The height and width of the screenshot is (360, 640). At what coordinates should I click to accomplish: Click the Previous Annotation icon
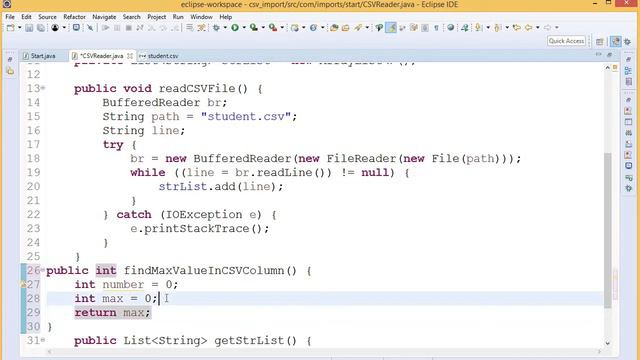click(498, 27)
